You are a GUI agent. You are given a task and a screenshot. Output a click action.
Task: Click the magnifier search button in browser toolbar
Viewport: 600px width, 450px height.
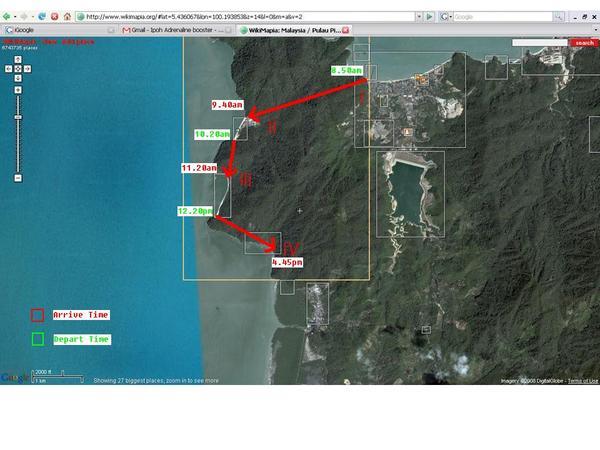(559, 16)
